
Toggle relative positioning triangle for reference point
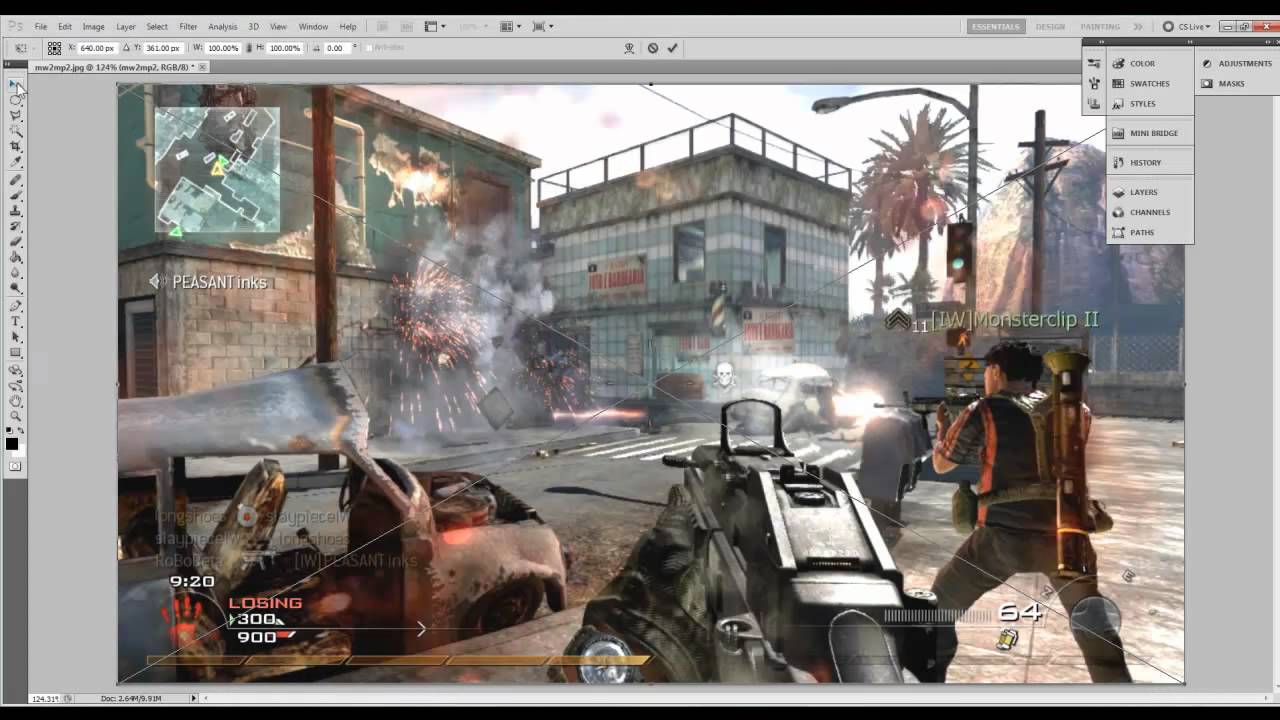(127, 48)
